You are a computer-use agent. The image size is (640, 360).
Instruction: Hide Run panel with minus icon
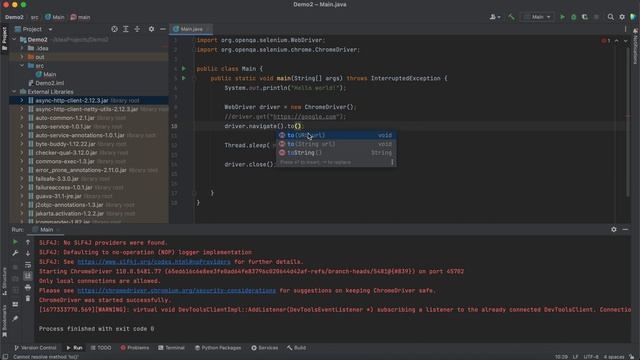[625, 229]
